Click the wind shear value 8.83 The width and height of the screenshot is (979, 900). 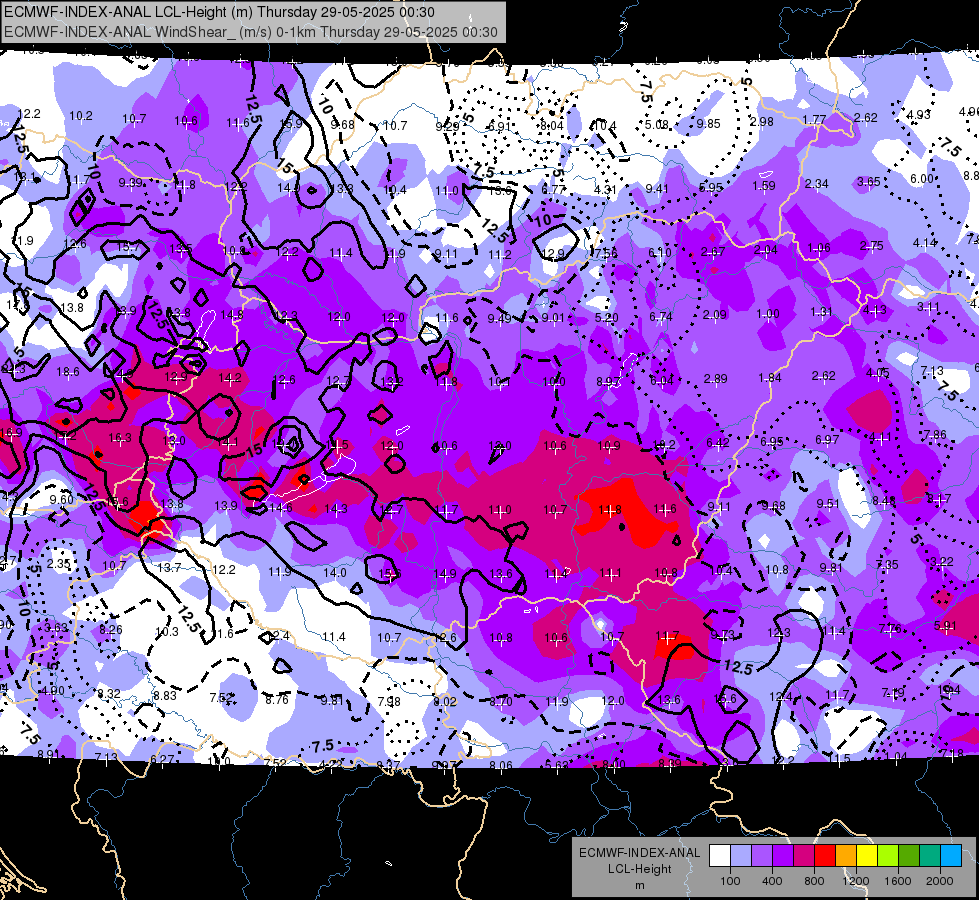pyautogui.click(x=165, y=695)
